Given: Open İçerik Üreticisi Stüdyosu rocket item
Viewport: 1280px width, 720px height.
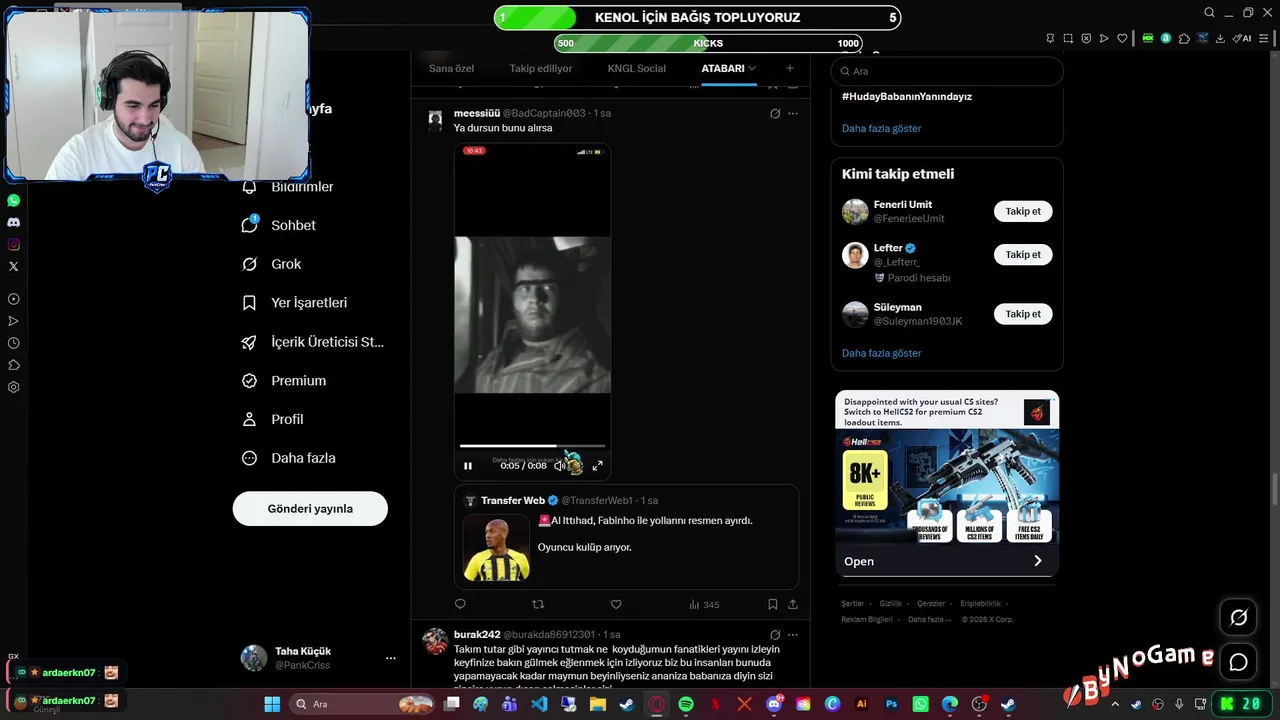Looking at the screenshot, I should 313,342.
